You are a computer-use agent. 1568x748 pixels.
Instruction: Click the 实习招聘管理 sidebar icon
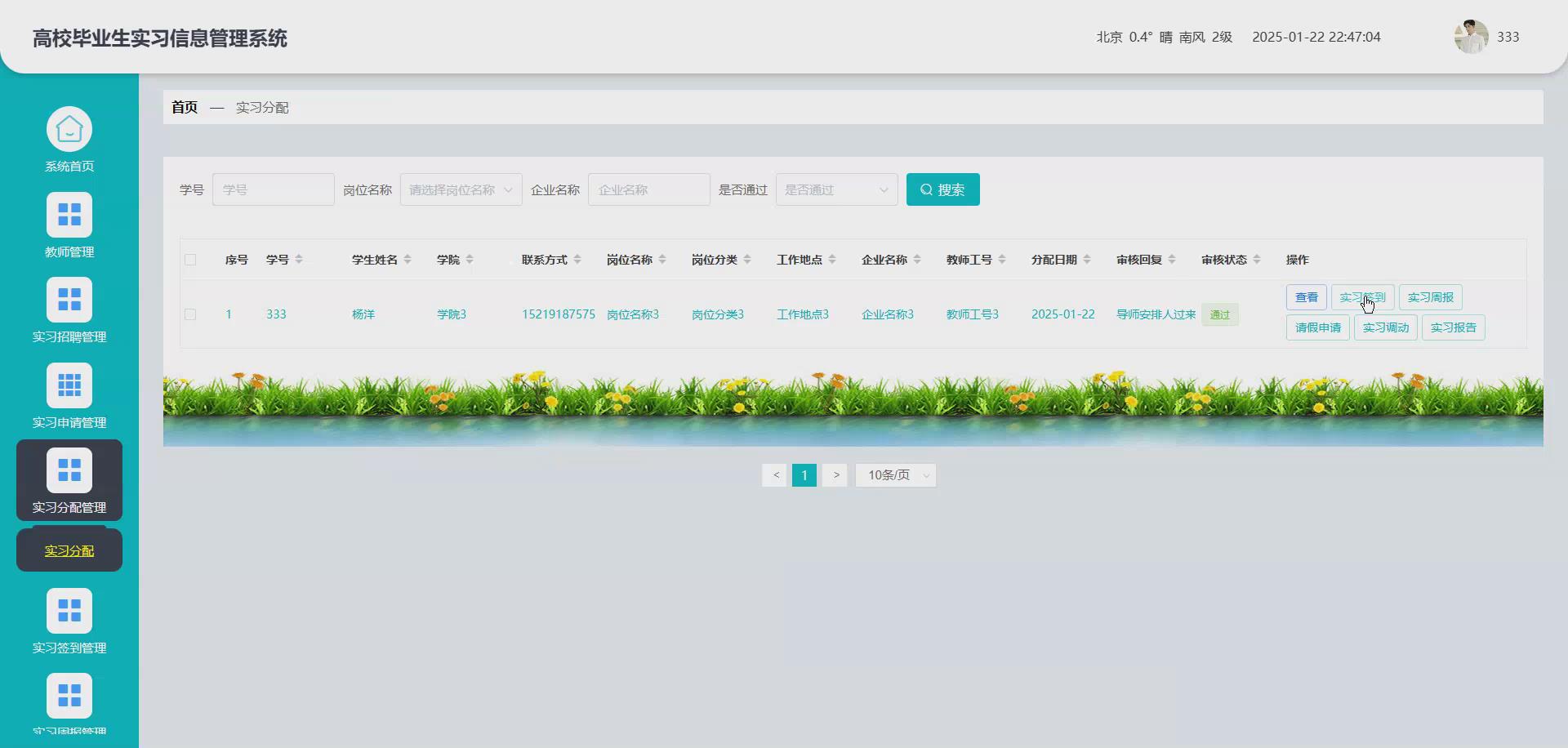69,299
